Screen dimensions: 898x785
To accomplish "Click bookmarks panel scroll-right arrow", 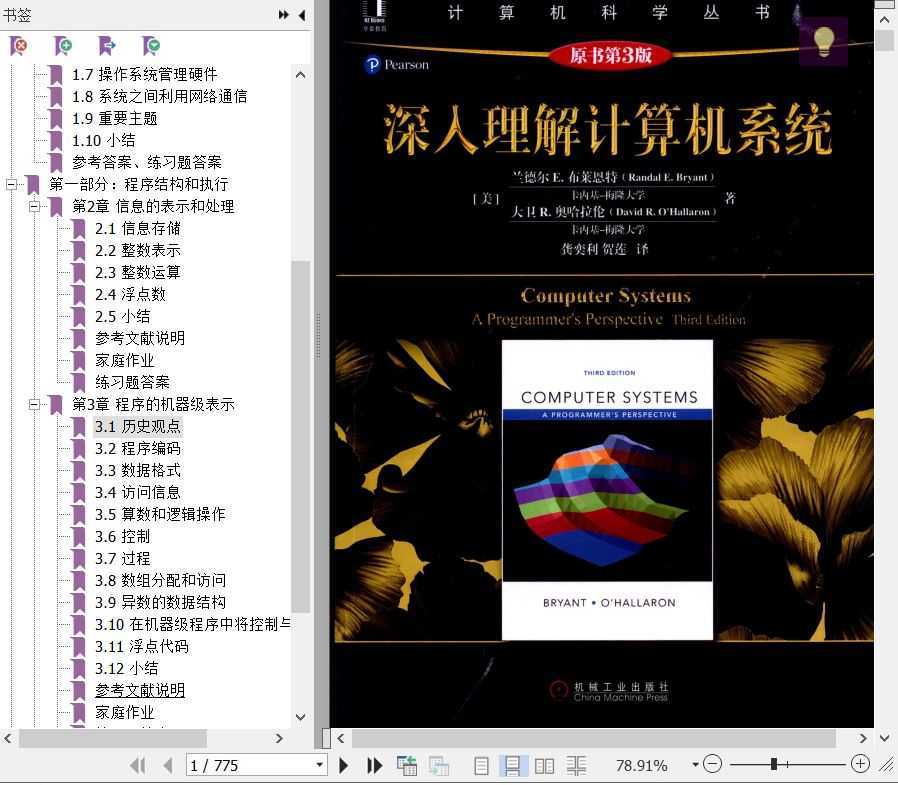I will coord(279,739).
